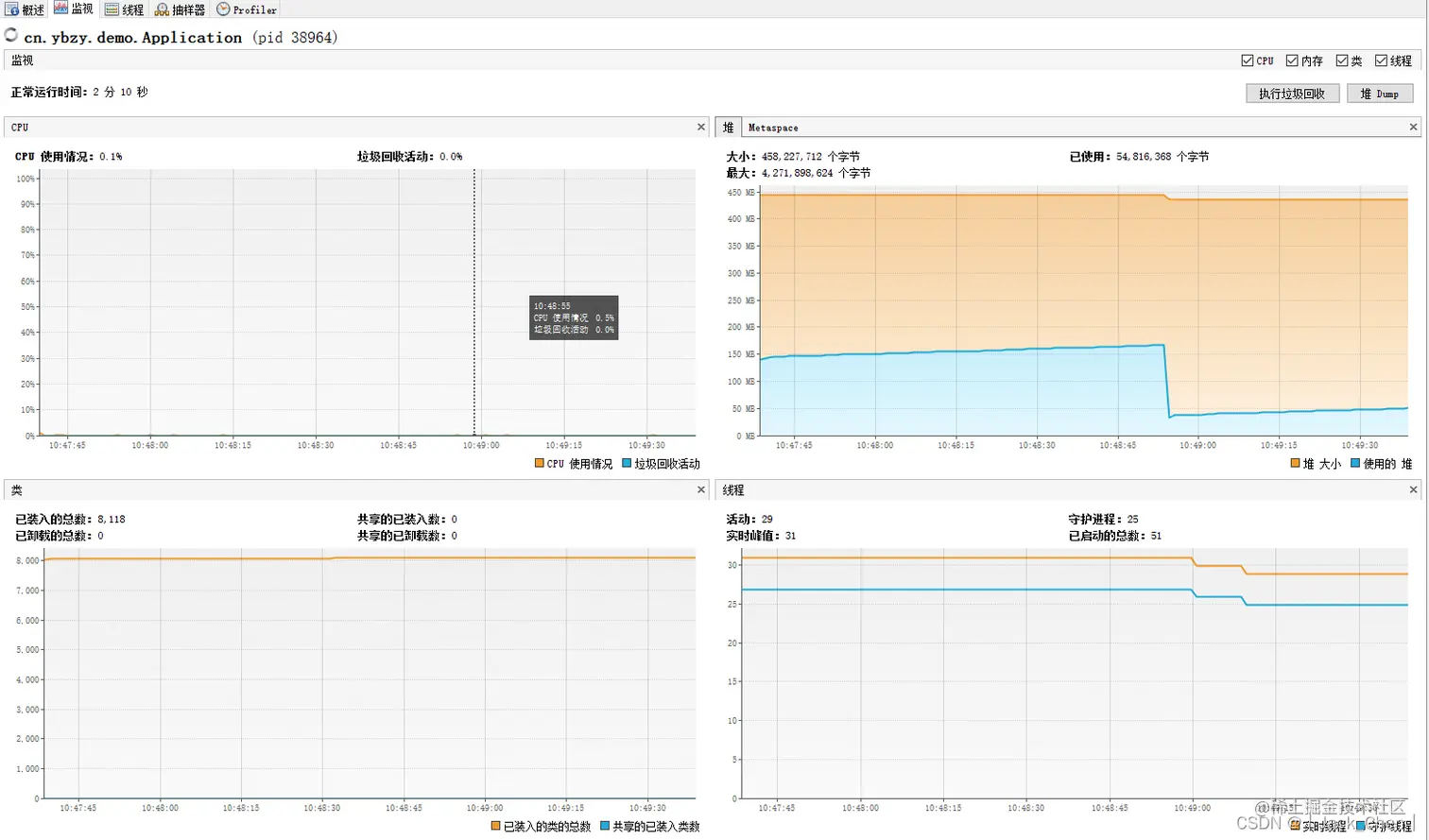
Task: Click the 450 MB label on heap axis
Action: click(740, 192)
